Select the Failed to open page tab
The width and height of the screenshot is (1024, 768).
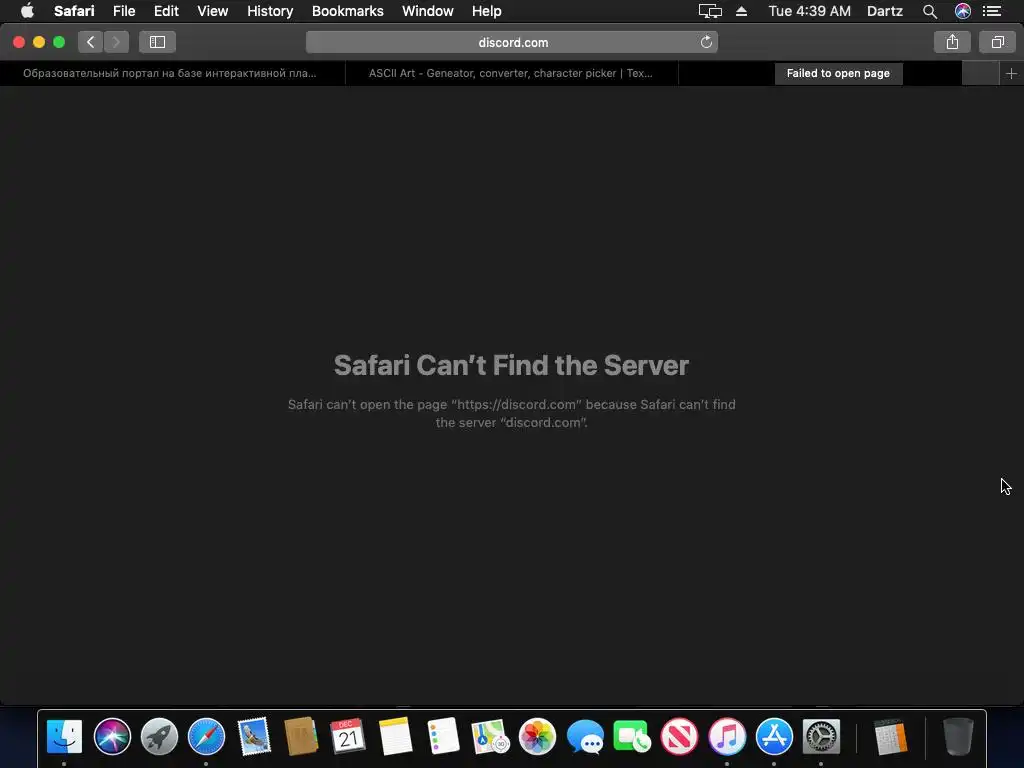pyautogui.click(x=838, y=73)
